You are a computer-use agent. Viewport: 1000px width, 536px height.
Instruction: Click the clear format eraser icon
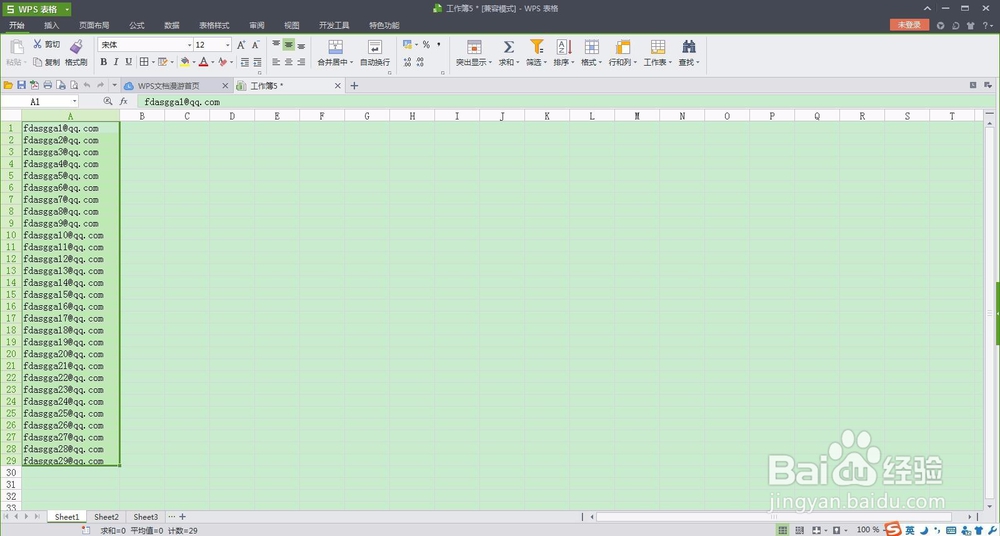222,62
